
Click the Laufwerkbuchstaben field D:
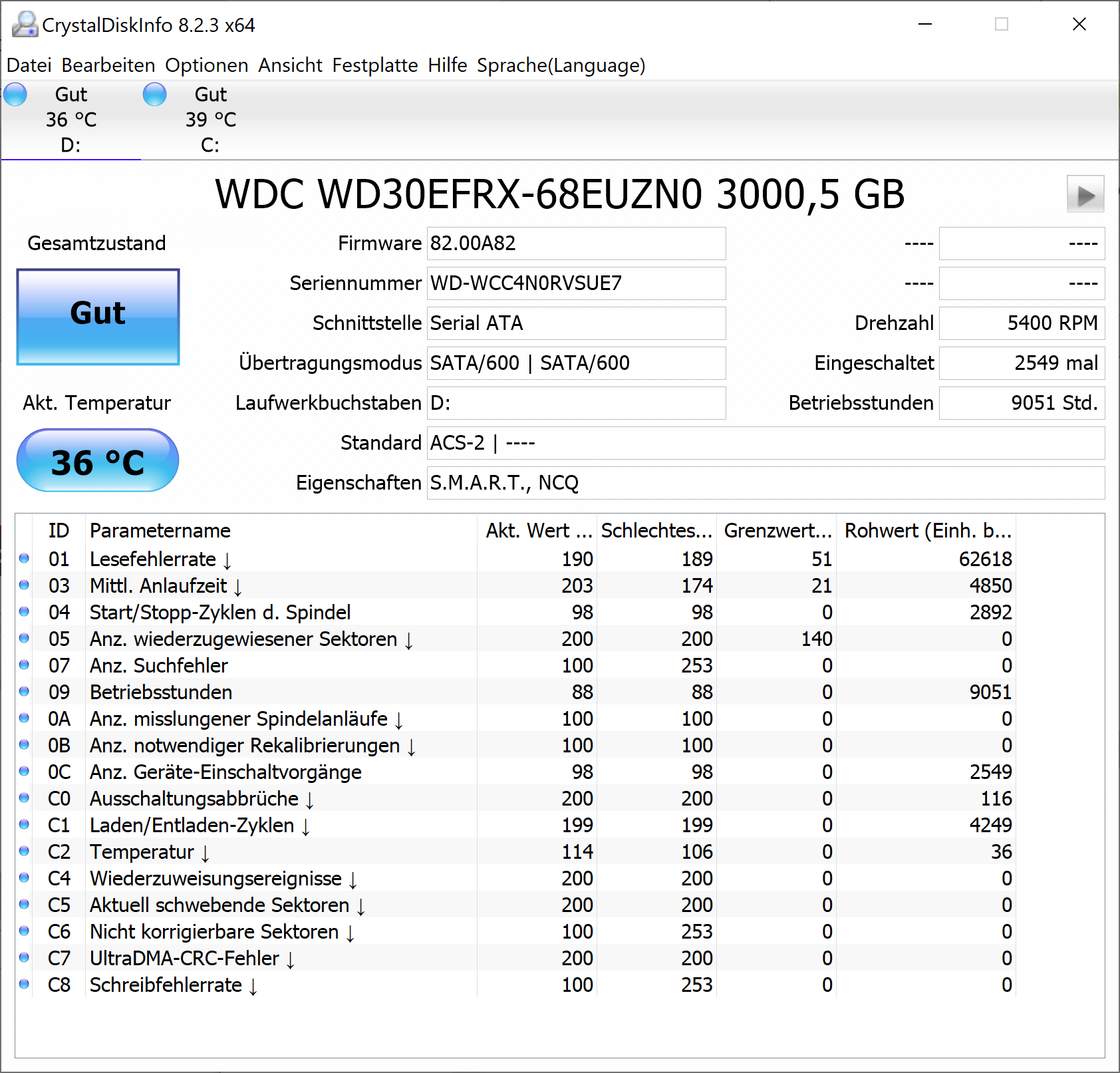[576, 403]
